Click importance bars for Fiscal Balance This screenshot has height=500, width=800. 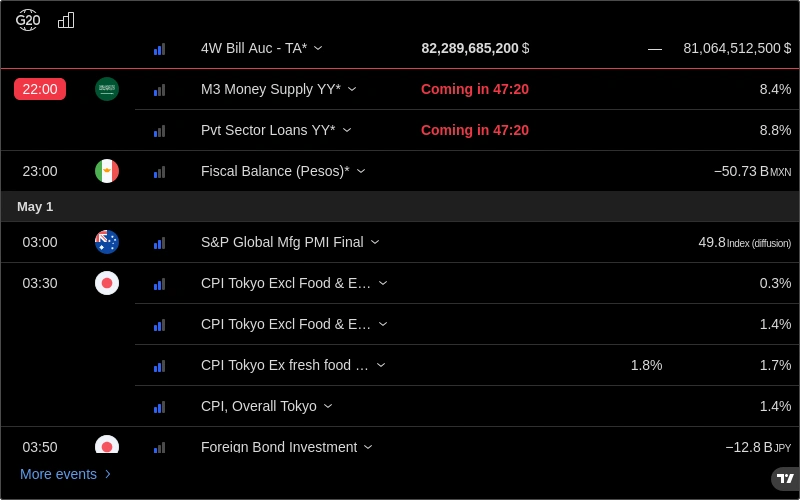pyautogui.click(x=159, y=172)
